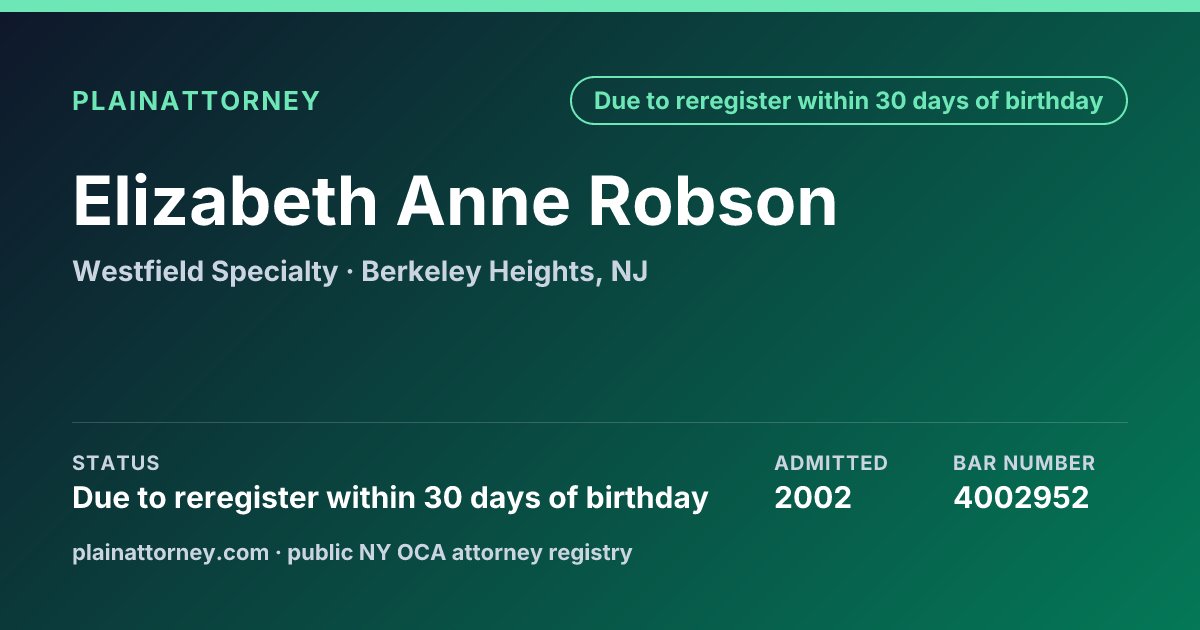Screen dimensions: 1200x630
Task: Click the STATUS field label
Action: [116, 463]
